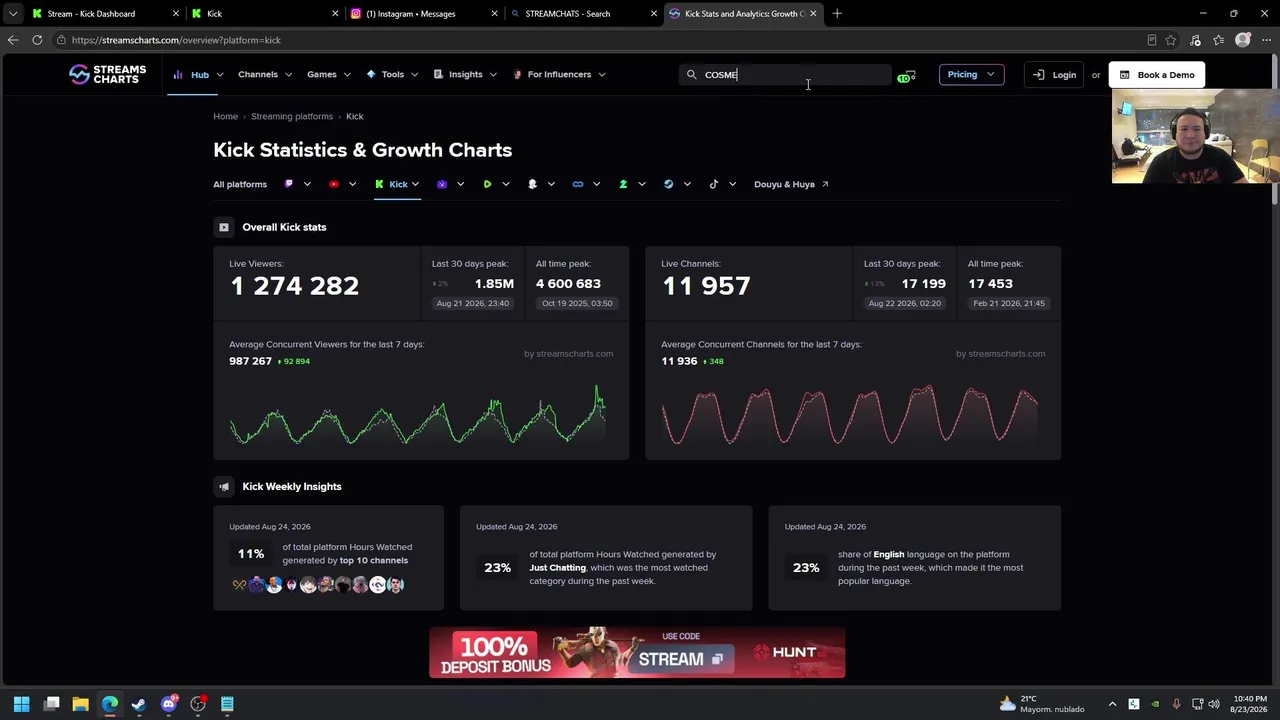Open the Just Chatting category link

click(x=558, y=568)
